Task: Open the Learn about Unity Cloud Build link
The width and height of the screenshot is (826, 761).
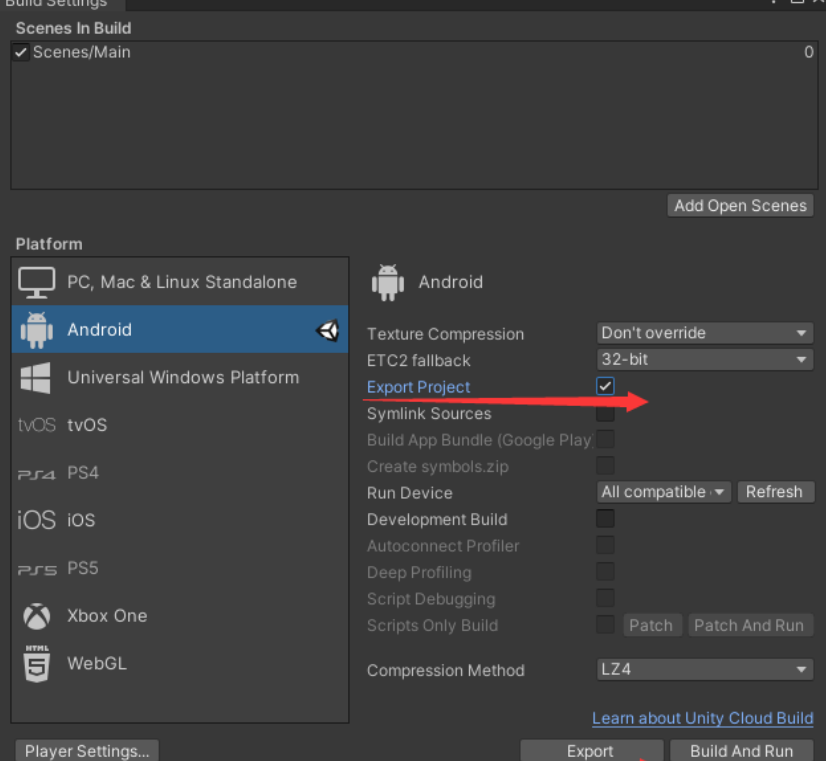Action: tap(703, 718)
